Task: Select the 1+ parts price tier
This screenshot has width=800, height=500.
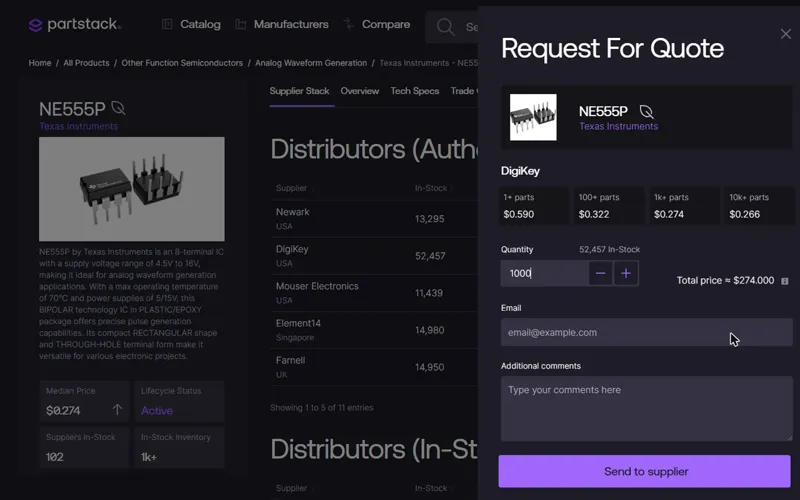Action: coord(534,206)
